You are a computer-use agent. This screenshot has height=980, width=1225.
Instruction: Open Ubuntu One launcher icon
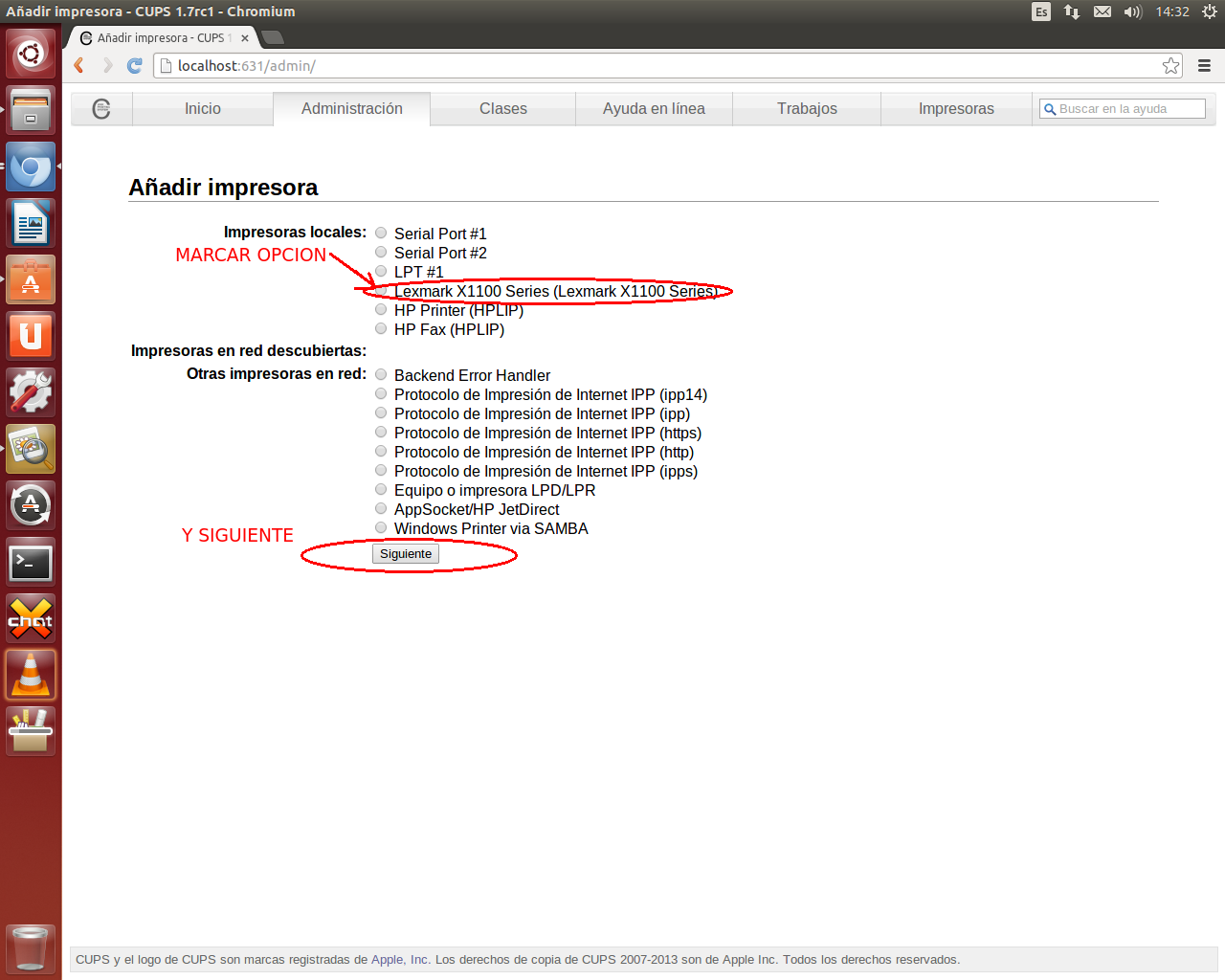tap(31, 336)
